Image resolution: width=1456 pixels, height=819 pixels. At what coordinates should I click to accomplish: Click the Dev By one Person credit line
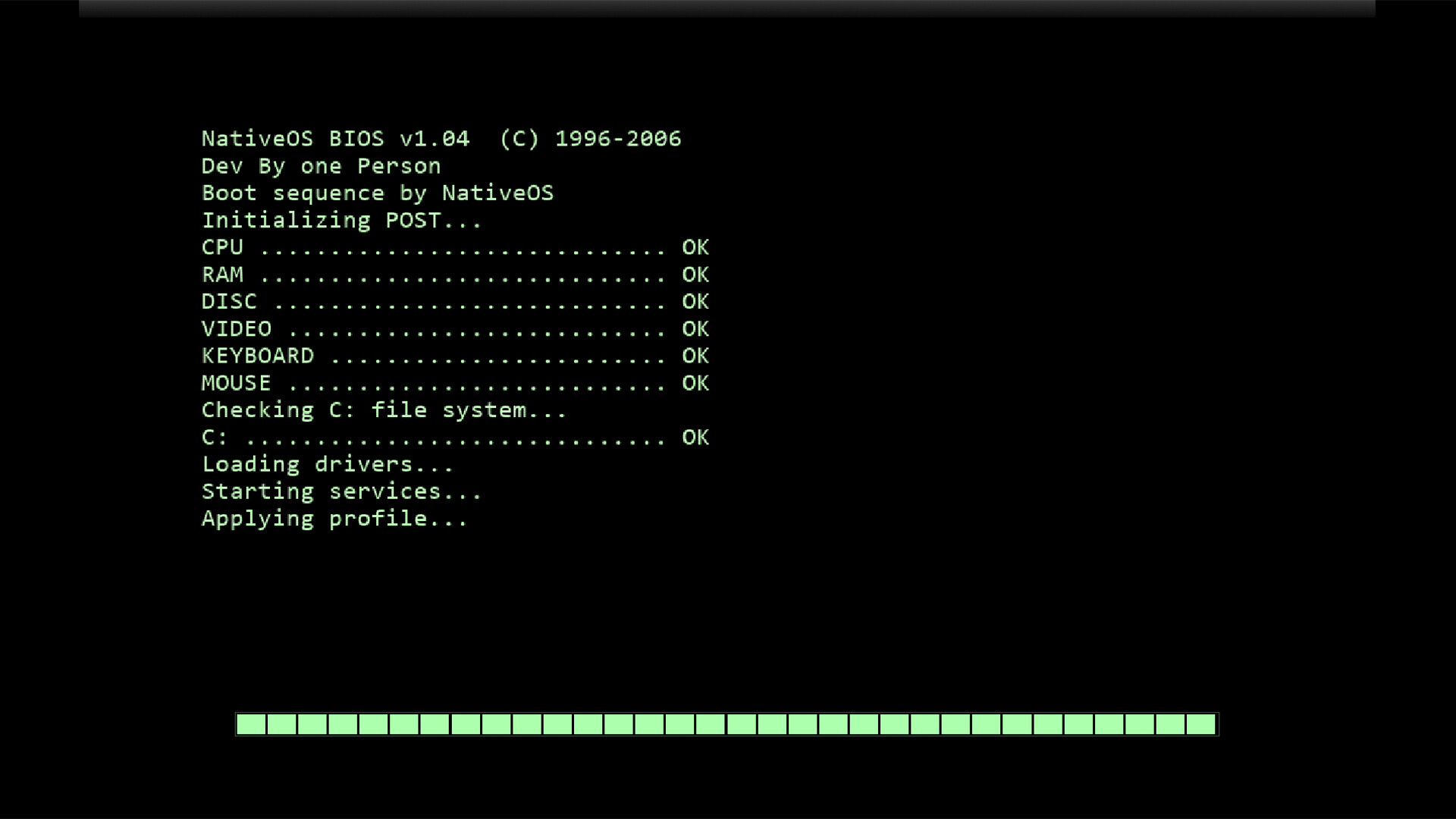click(x=321, y=166)
